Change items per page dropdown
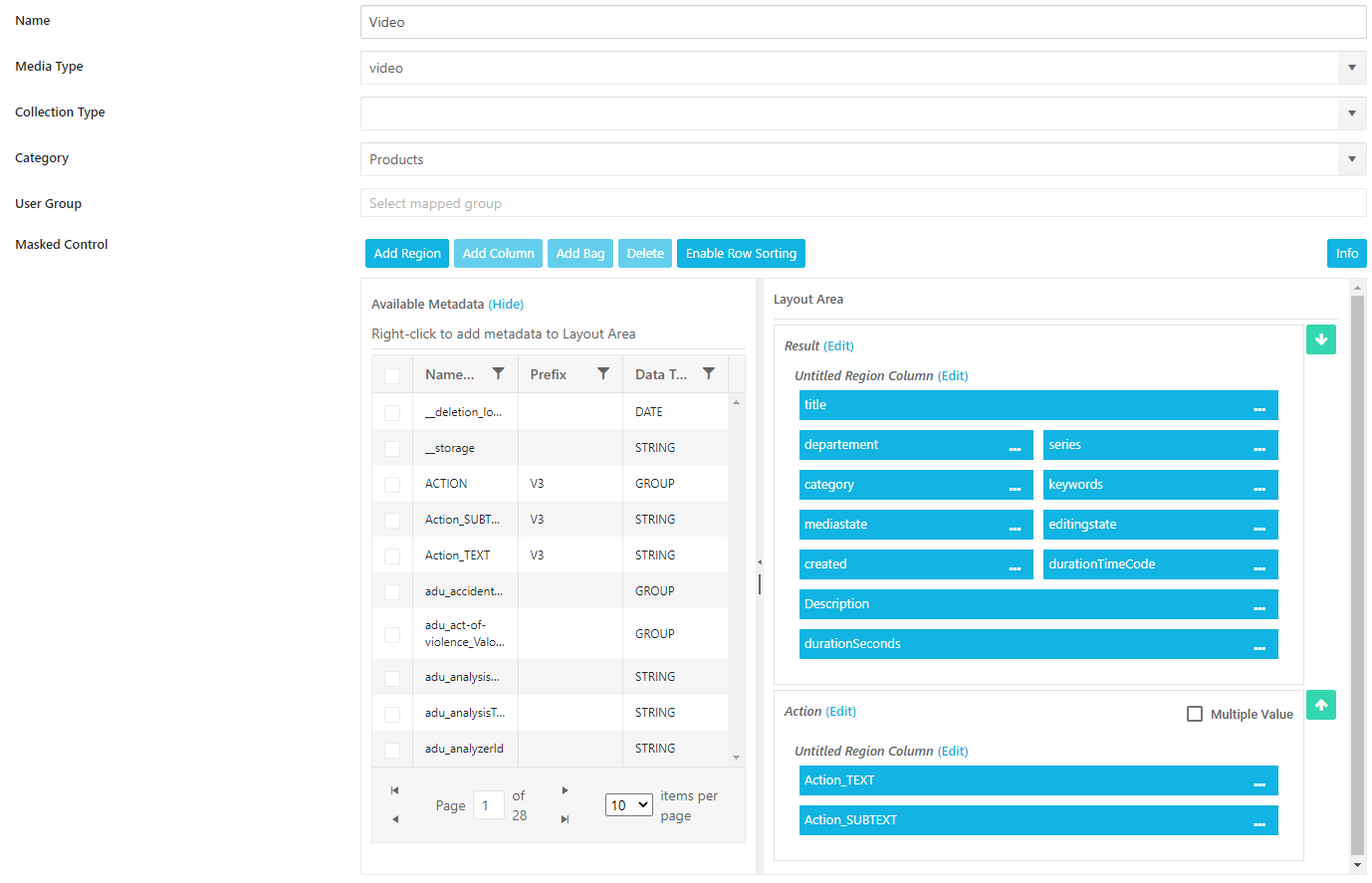Screen dimensions: 1372x883 628,805
